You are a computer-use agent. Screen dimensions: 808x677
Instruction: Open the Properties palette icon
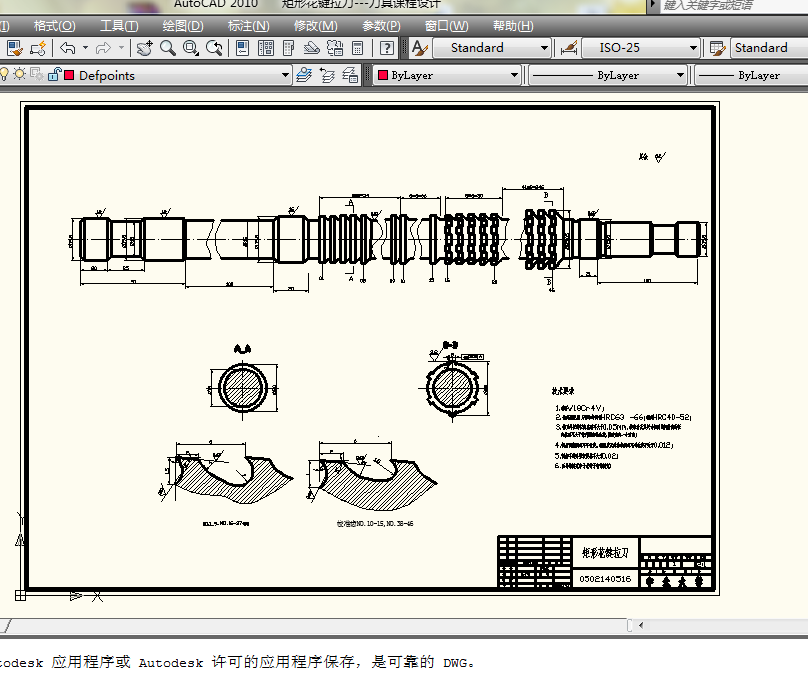tap(242, 48)
